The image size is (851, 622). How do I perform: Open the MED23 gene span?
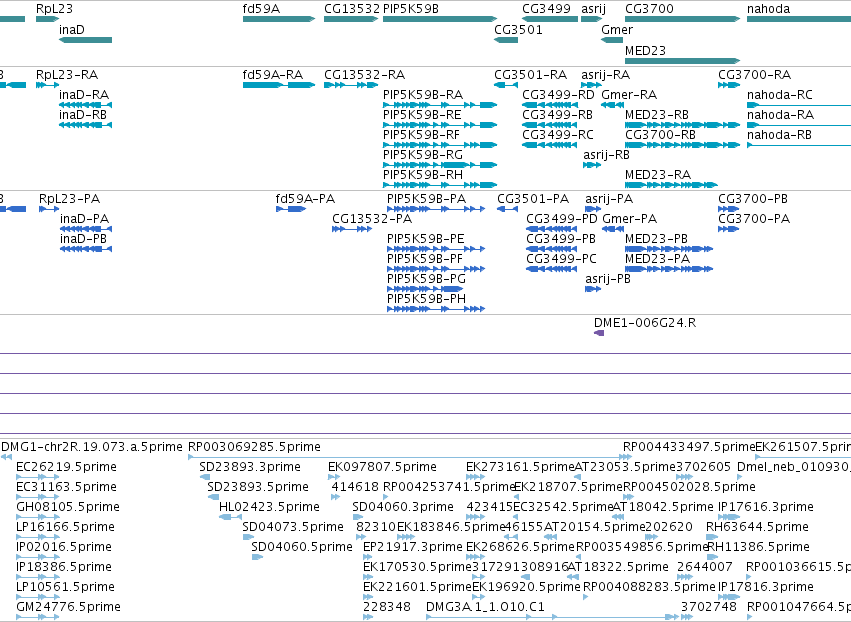pyautogui.click(x=682, y=61)
